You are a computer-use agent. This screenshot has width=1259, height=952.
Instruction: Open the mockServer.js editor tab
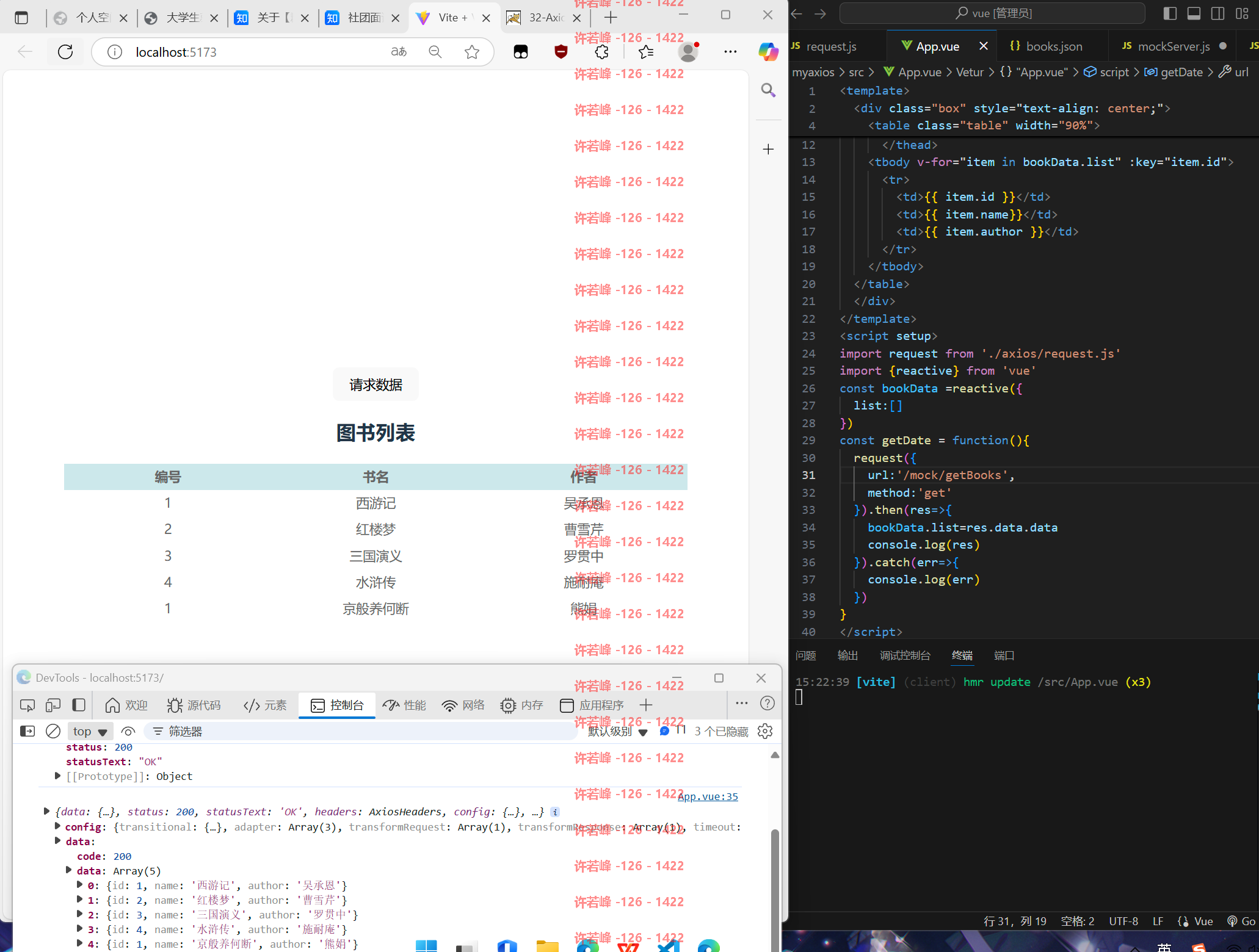tap(1172, 46)
